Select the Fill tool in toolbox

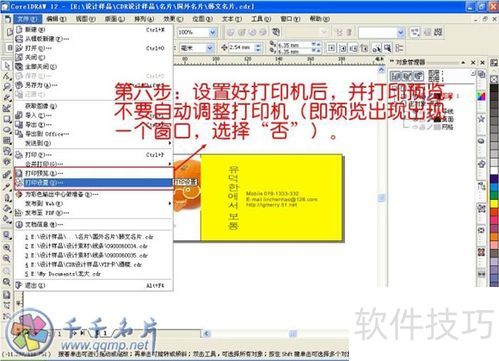(x=7, y=208)
